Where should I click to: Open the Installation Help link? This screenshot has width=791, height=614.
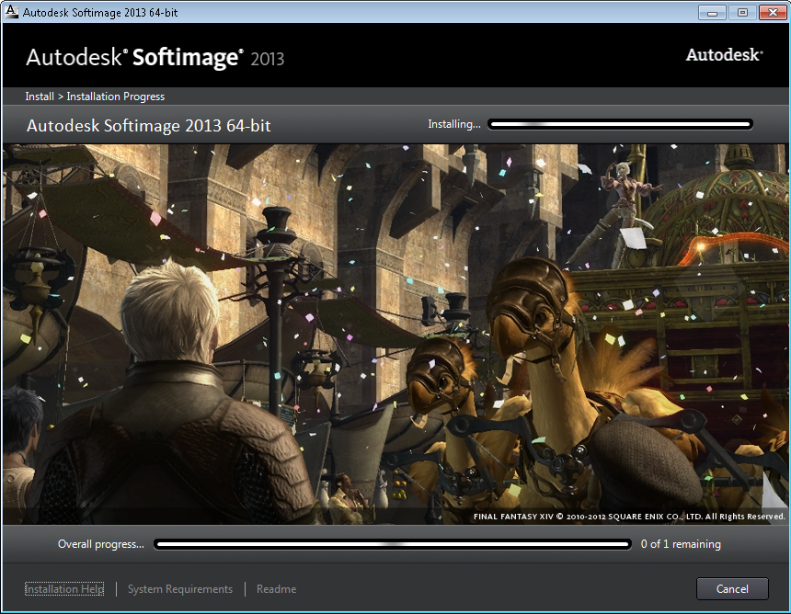pos(64,589)
